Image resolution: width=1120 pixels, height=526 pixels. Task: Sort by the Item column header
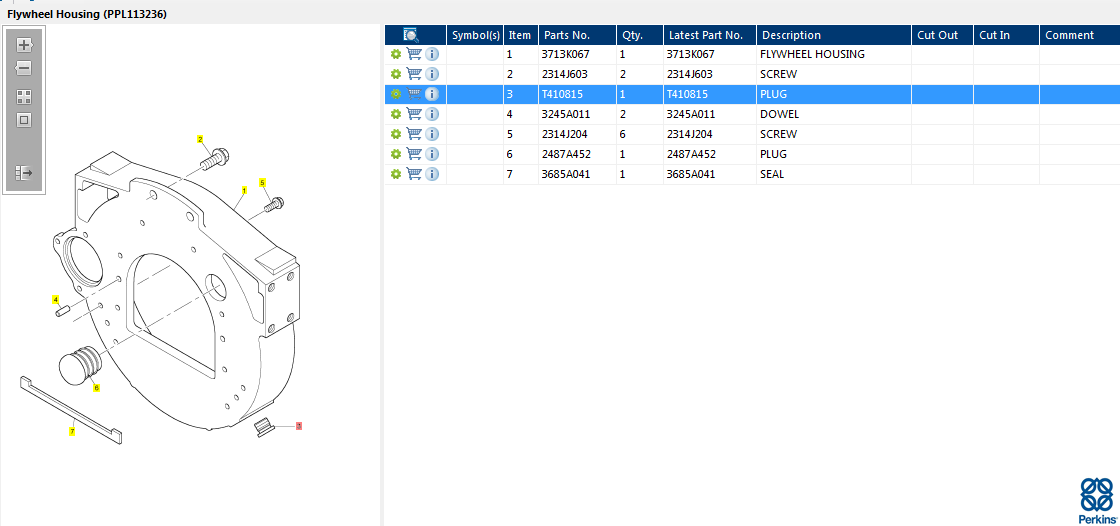[521, 35]
